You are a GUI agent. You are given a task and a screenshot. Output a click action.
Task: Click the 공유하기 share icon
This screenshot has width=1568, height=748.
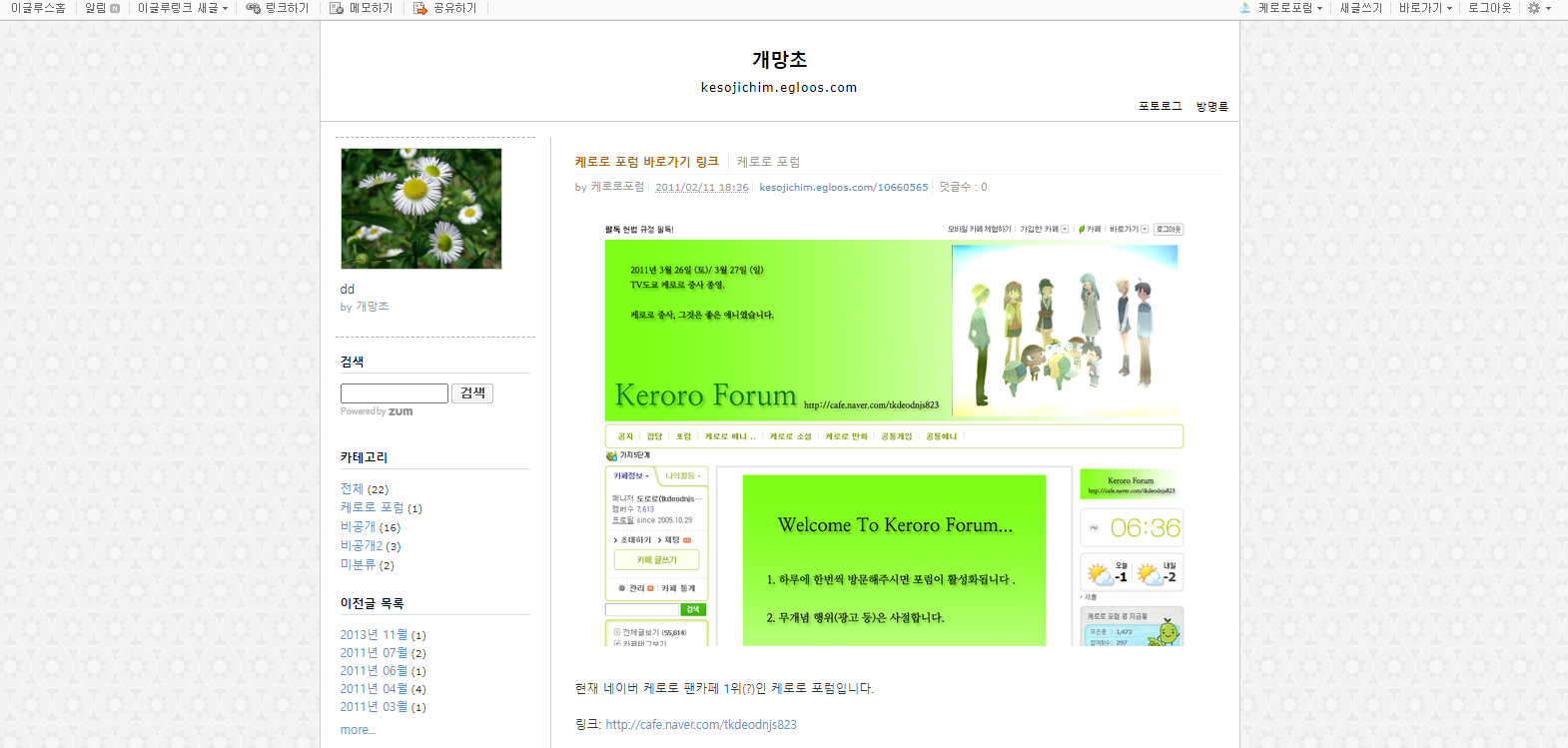(x=420, y=8)
